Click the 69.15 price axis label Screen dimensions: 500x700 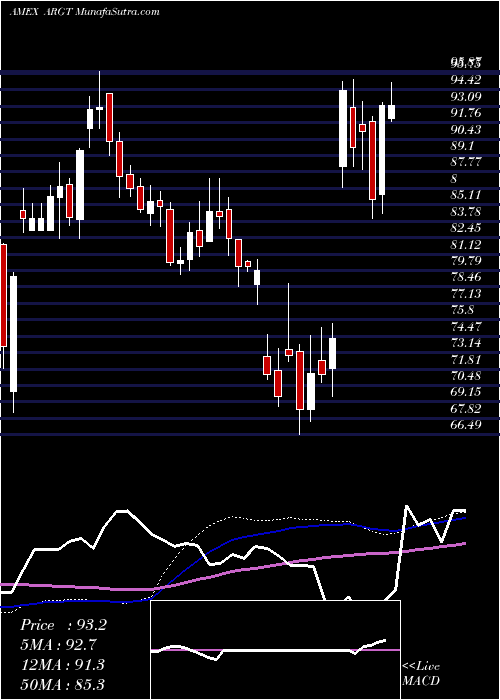[466, 392]
